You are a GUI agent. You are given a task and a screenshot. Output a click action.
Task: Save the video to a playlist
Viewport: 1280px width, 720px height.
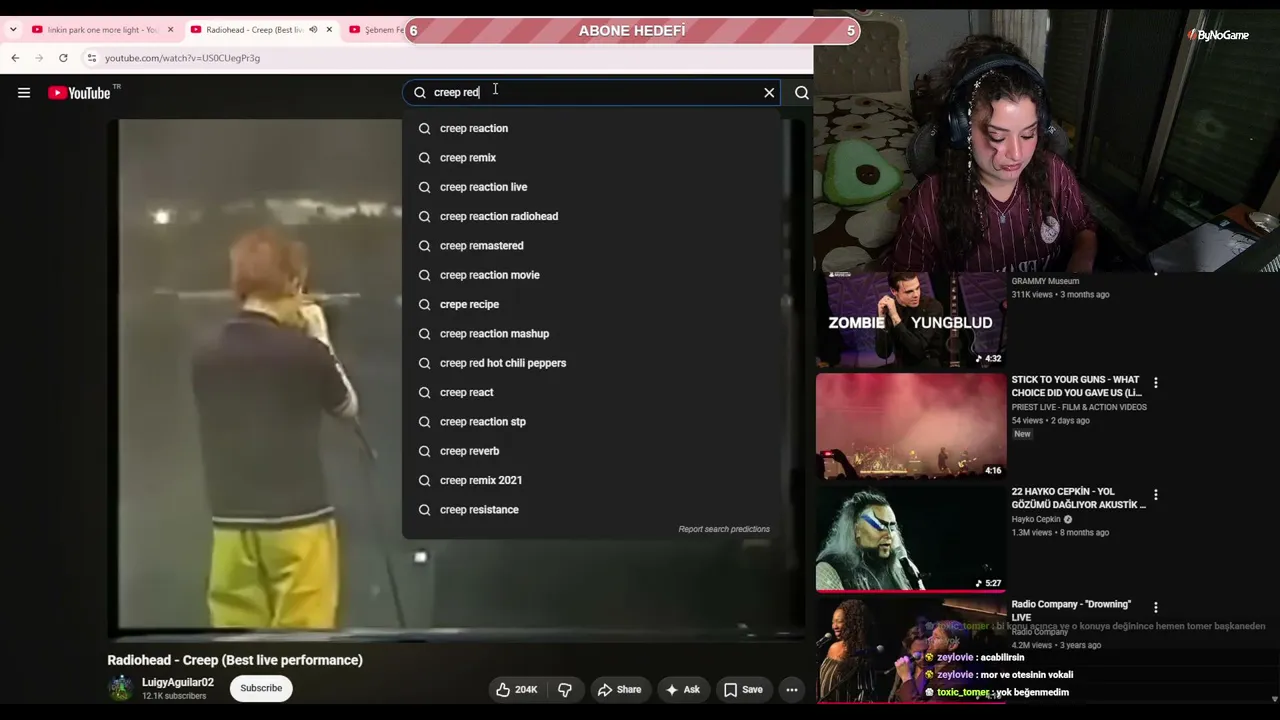click(x=743, y=689)
